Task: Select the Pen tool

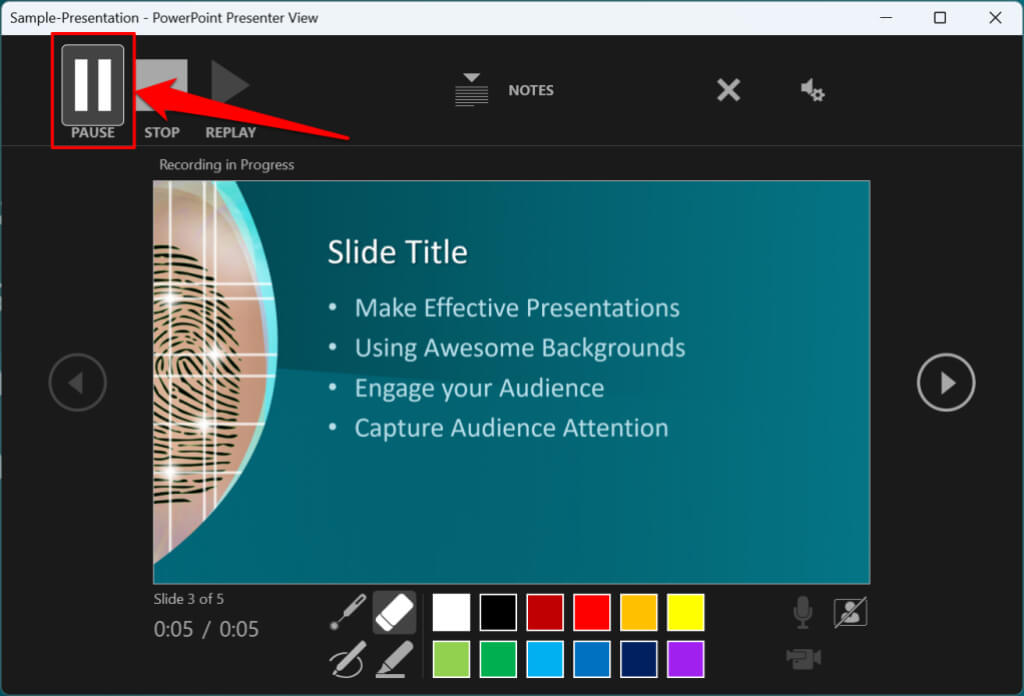Action: (x=348, y=660)
